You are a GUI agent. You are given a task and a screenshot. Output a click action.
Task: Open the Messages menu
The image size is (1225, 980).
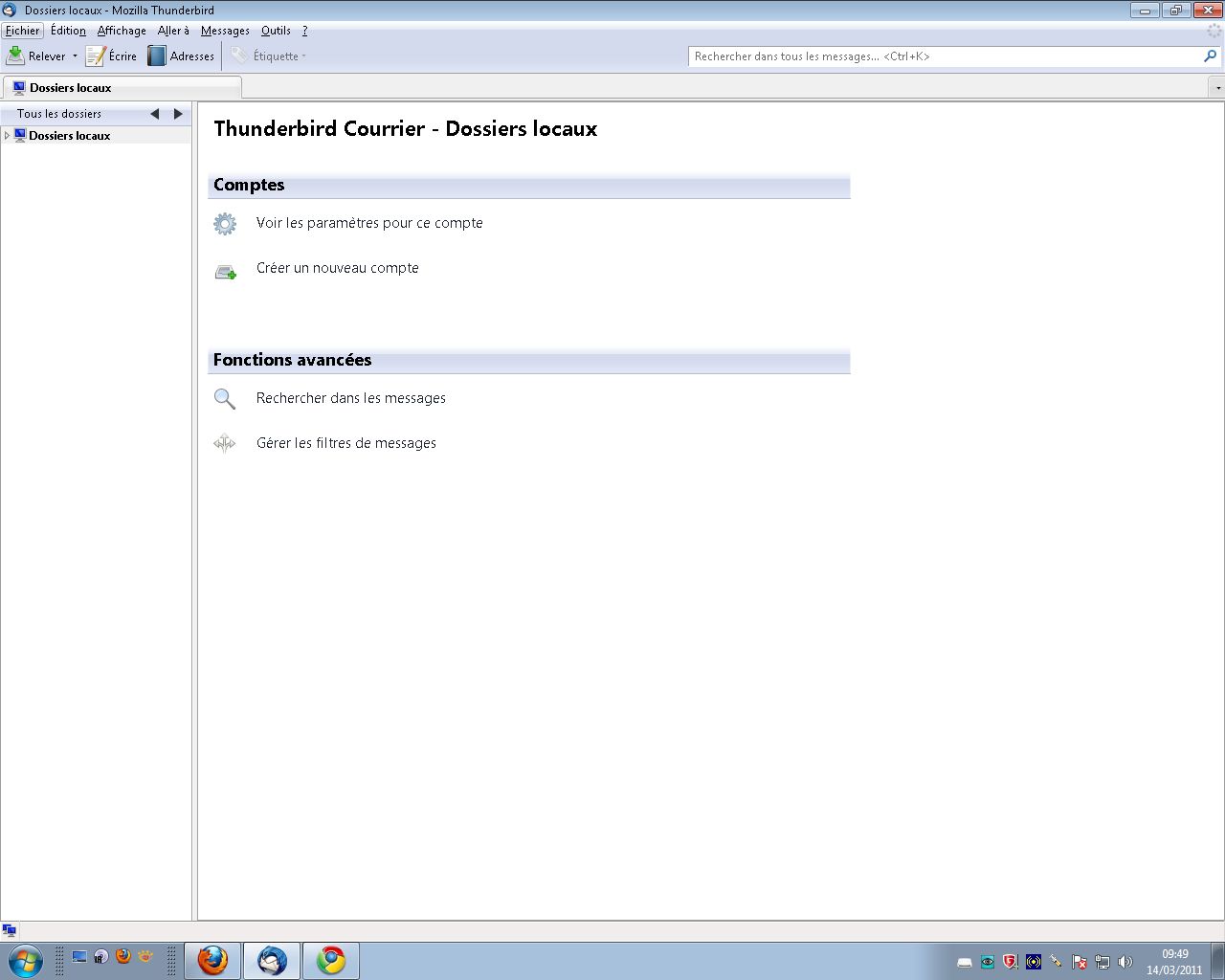tap(225, 31)
